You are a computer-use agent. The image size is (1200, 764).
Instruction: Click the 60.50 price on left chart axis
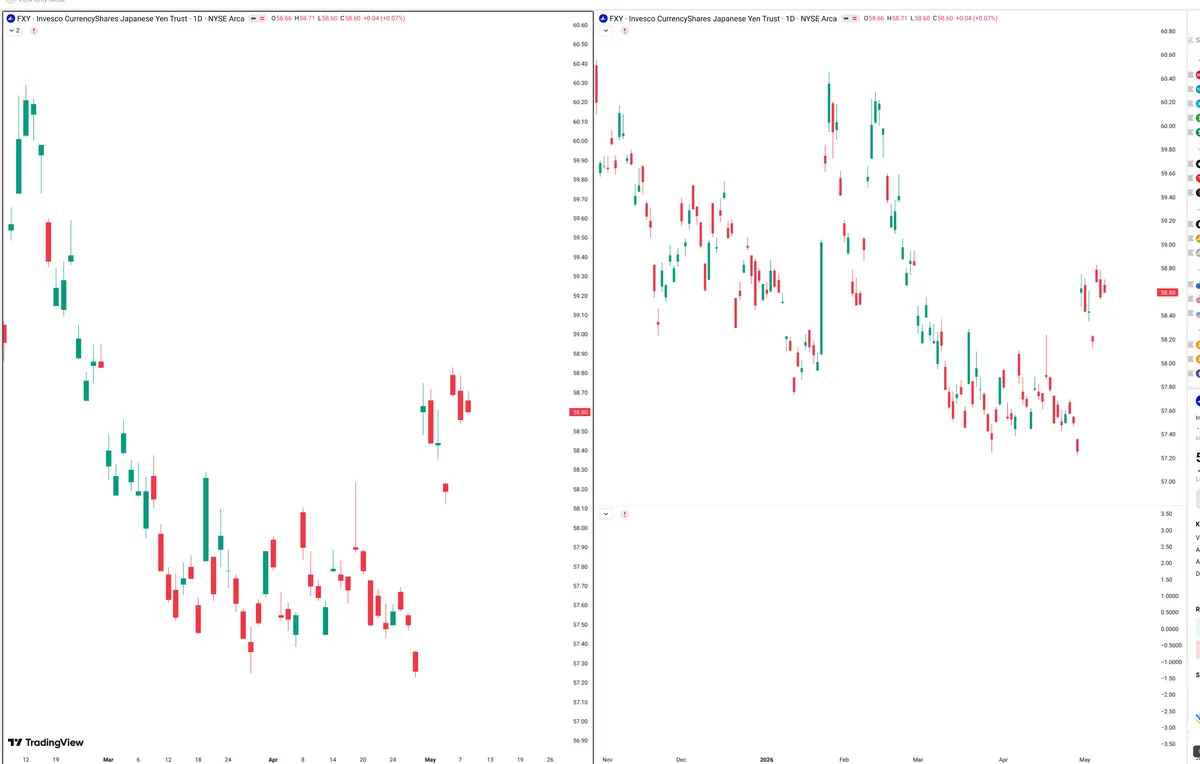pos(580,44)
